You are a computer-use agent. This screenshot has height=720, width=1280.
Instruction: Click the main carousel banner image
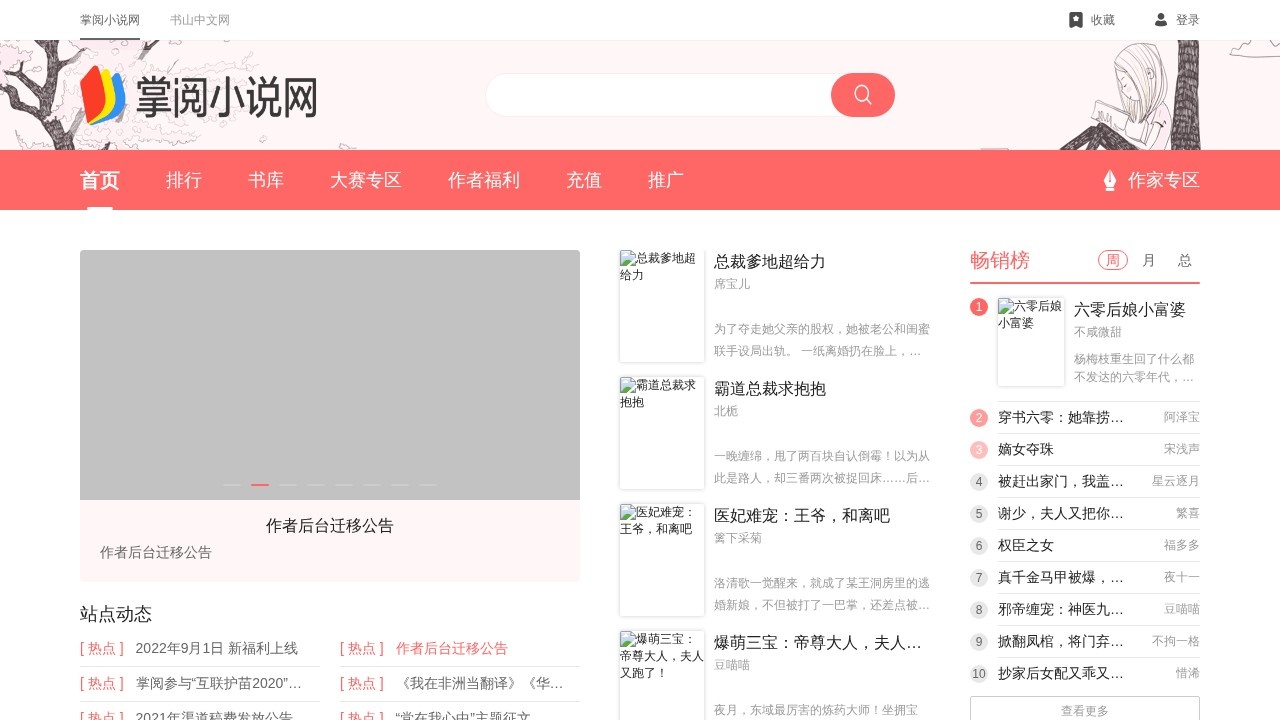click(x=330, y=375)
